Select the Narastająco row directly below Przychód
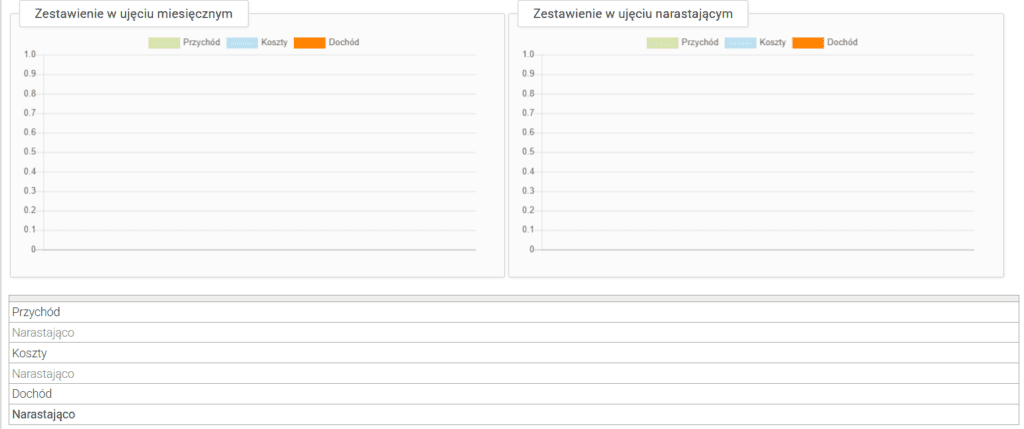1024x429 pixels. (x=43, y=332)
